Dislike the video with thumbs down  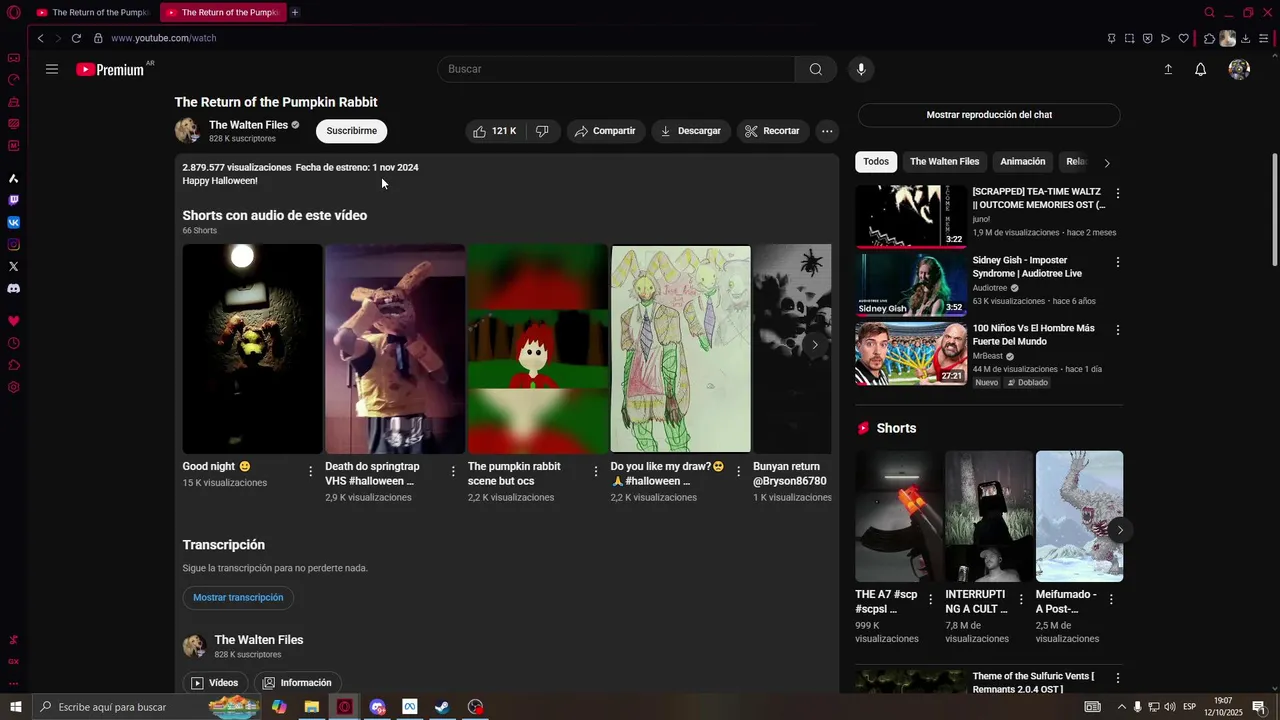542,131
